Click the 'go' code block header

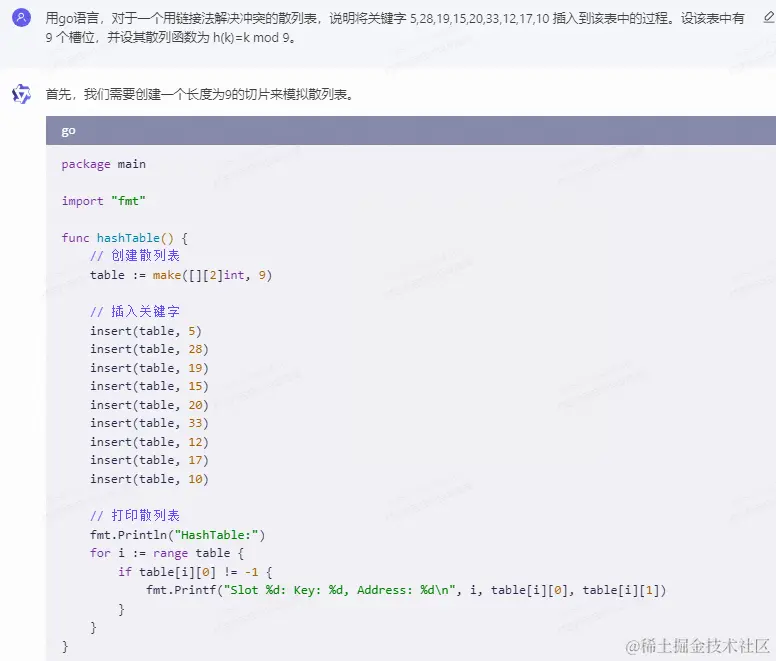(411, 131)
